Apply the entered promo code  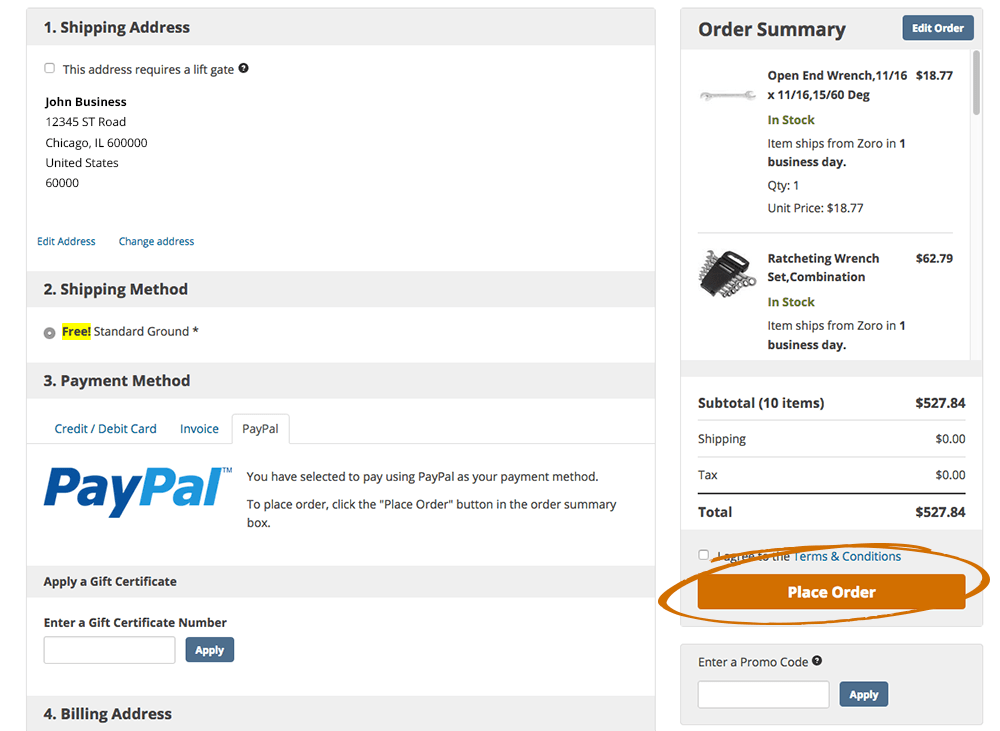click(863, 695)
